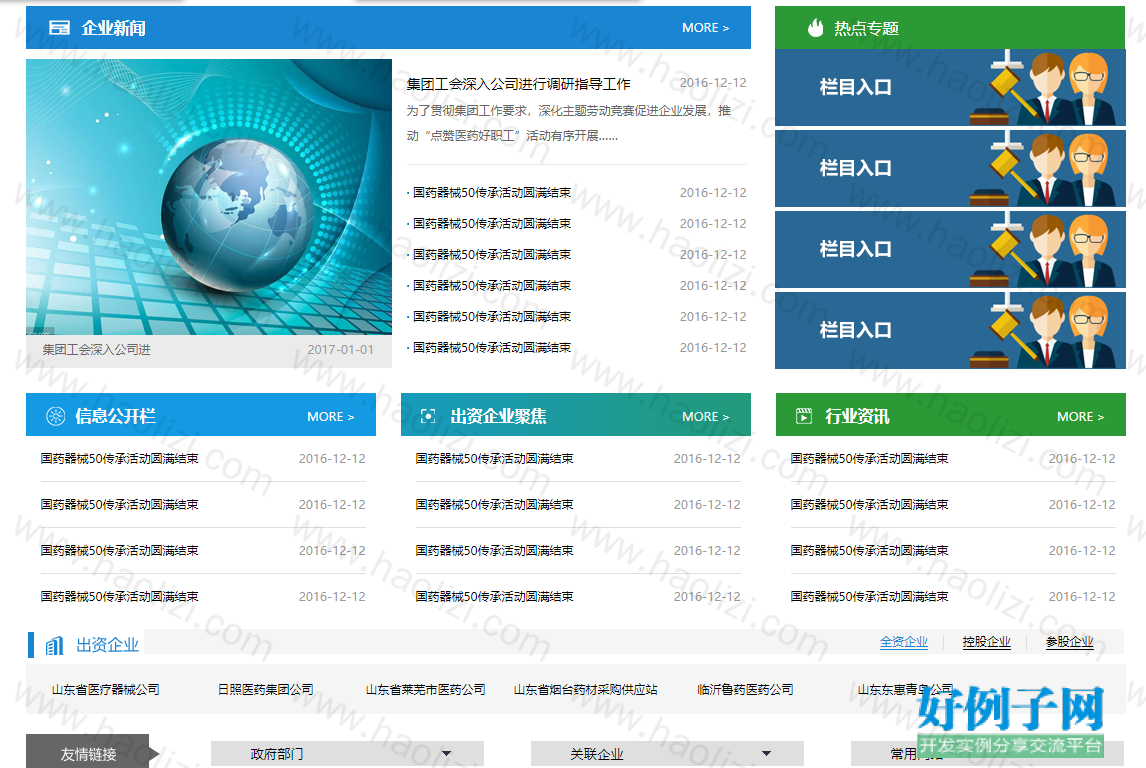Click the 出资企业 building icon
The width and height of the screenshot is (1146, 768).
pos(55,645)
